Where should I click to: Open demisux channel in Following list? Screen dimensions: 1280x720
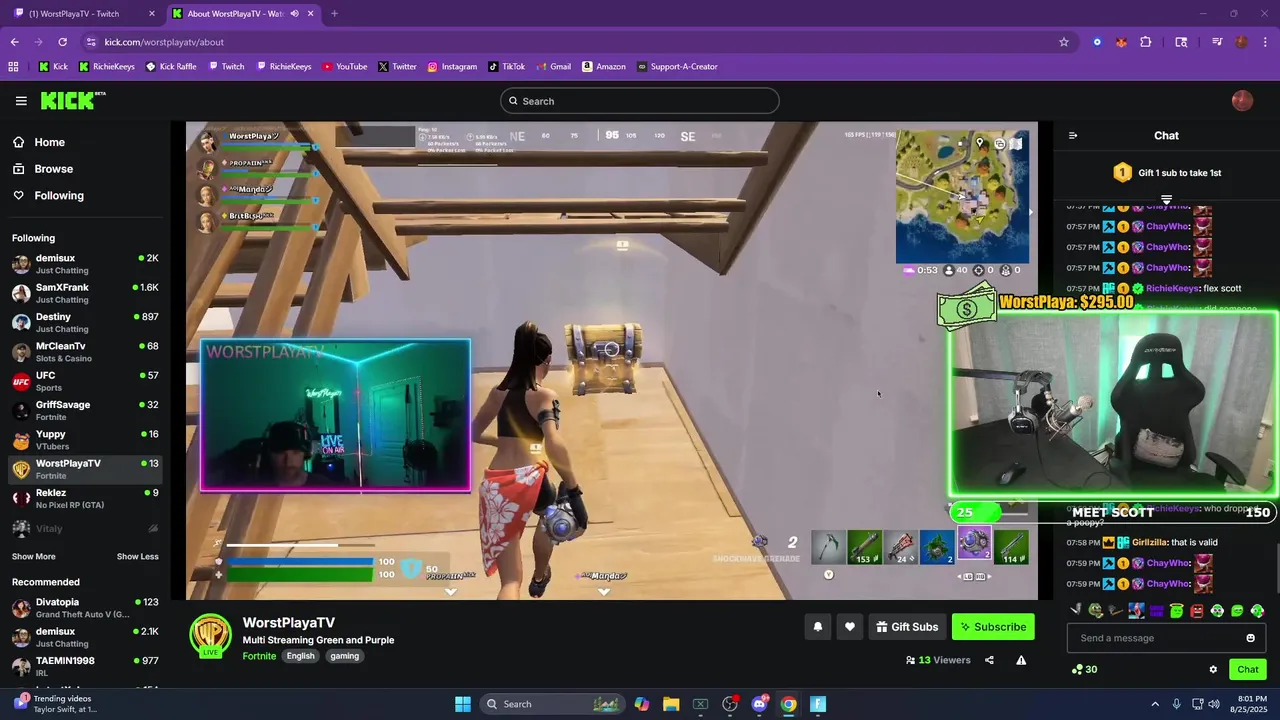coord(85,264)
